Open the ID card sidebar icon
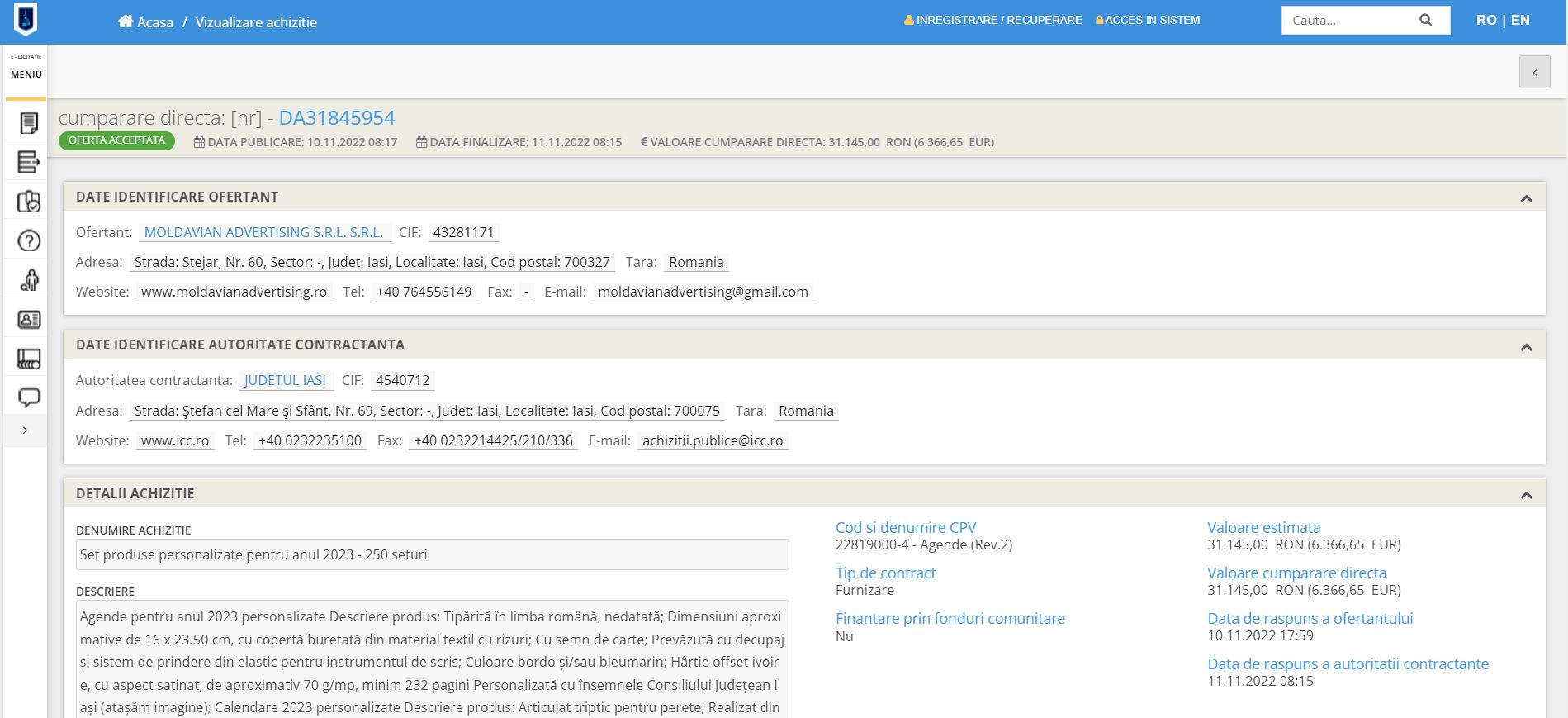Image resolution: width=1568 pixels, height=718 pixels. click(29, 320)
